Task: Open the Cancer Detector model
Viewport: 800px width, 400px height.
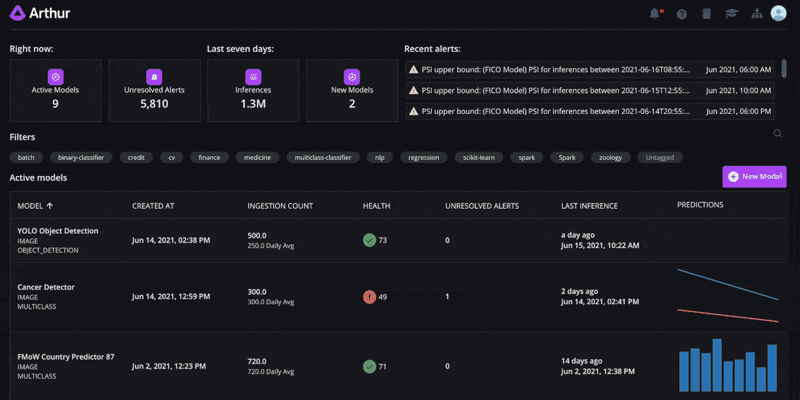Action: [x=46, y=287]
